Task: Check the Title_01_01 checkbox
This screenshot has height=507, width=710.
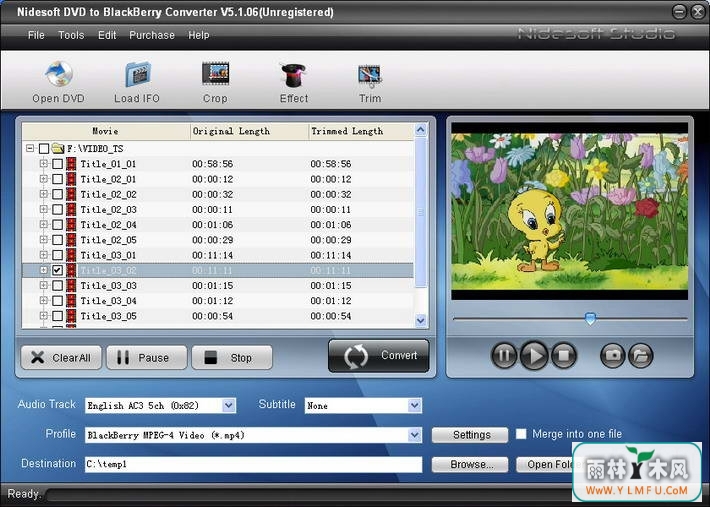Action: [58, 164]
